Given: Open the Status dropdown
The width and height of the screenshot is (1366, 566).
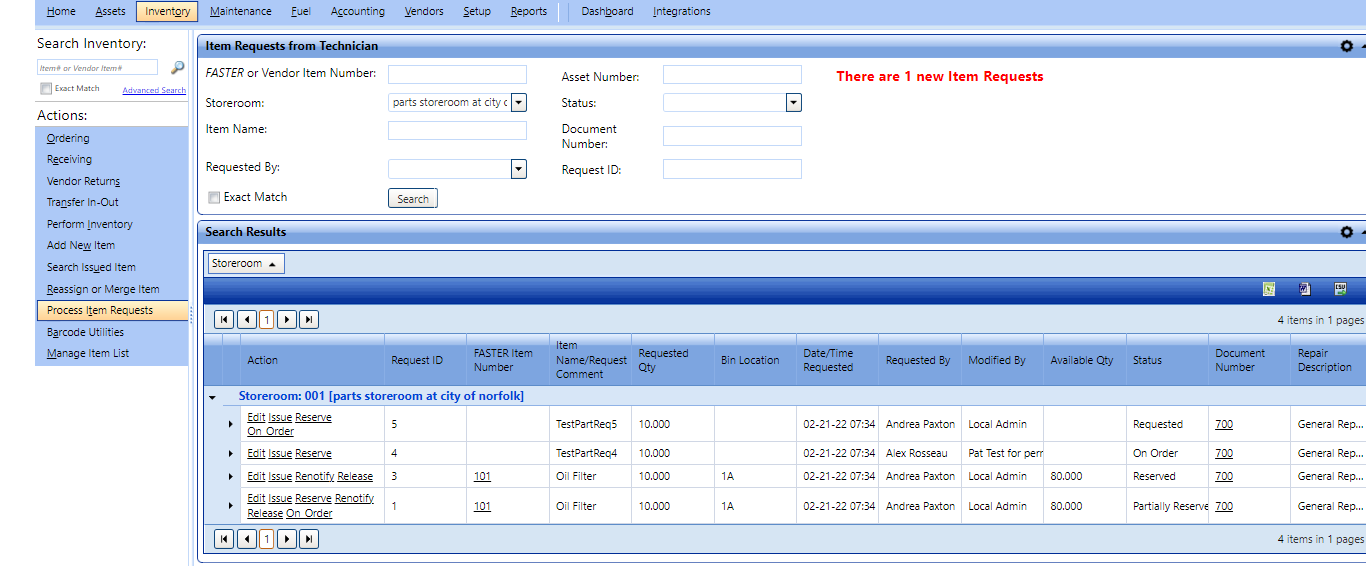Looking at the screenshot, I should click(x=793, y=103).
